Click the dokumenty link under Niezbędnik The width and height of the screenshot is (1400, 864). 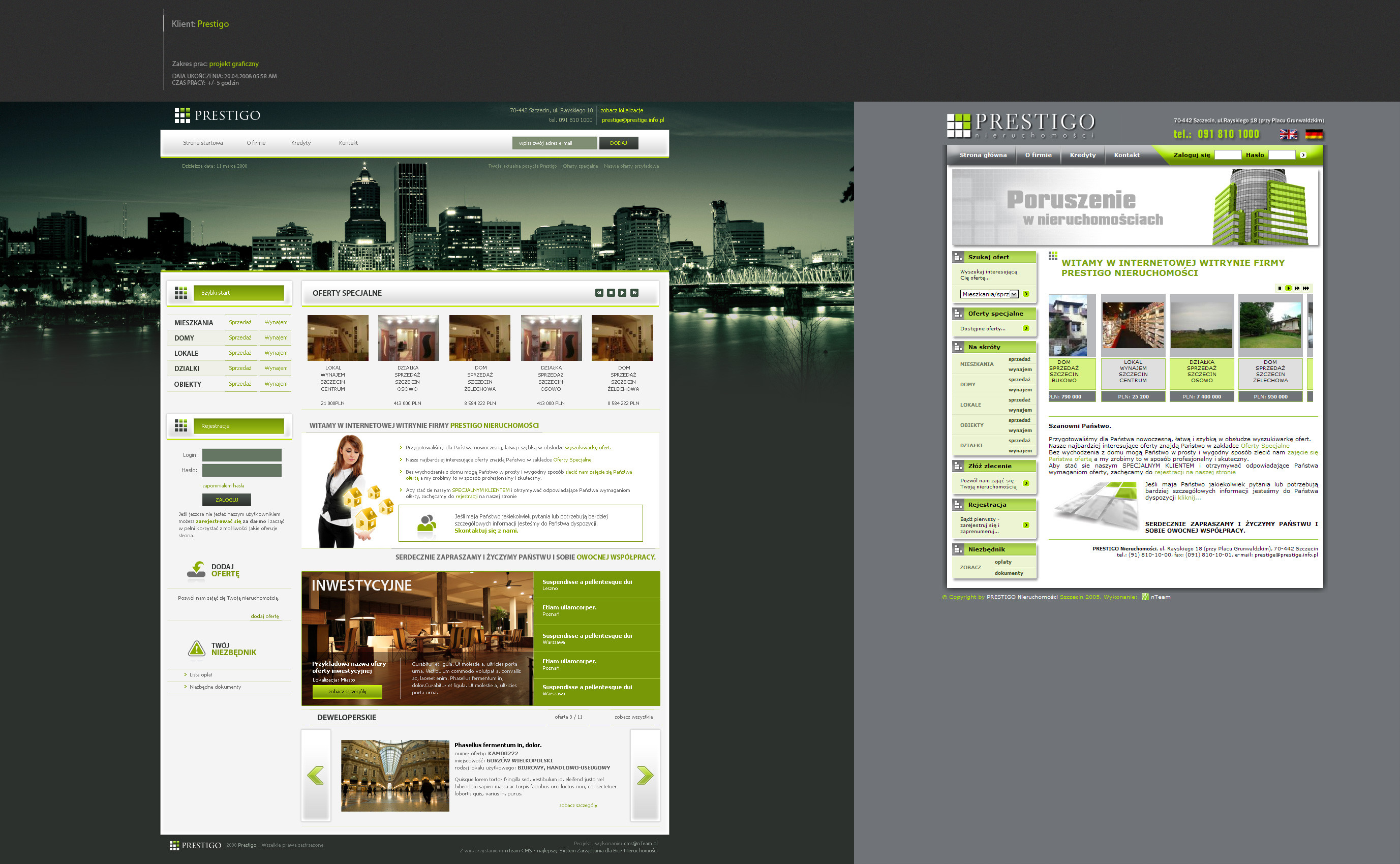1009,573
